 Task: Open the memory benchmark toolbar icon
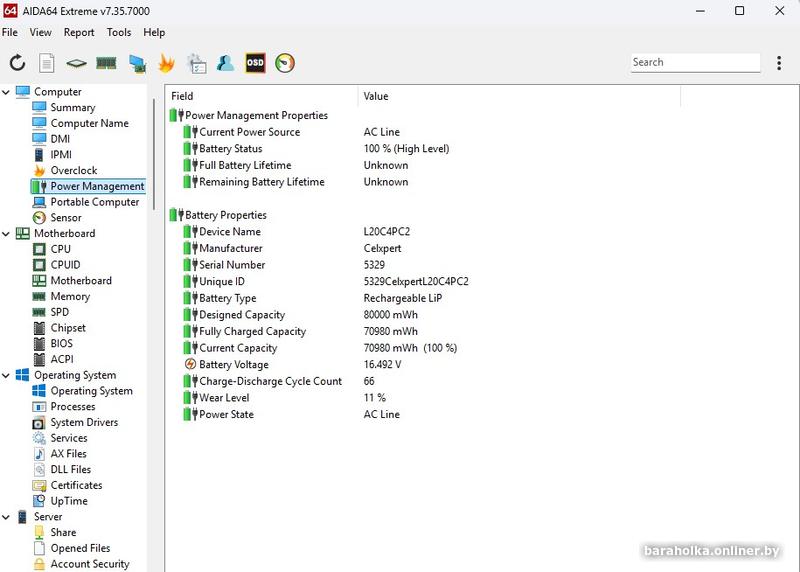[106, 63]
